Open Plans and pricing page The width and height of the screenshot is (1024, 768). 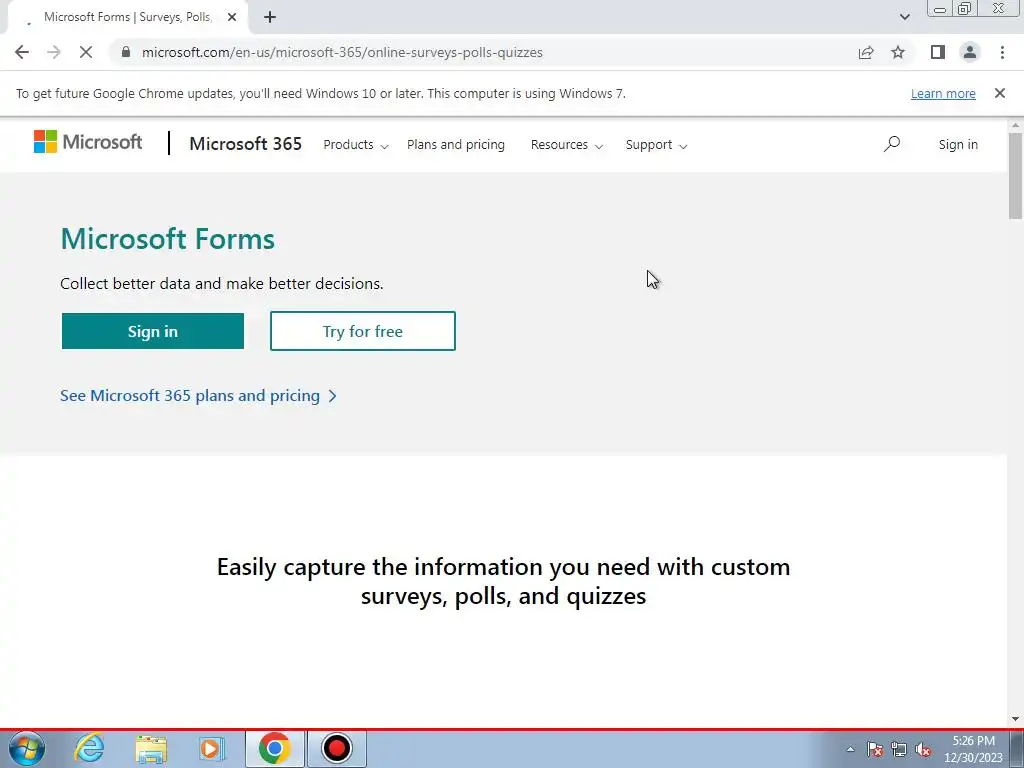456,144
